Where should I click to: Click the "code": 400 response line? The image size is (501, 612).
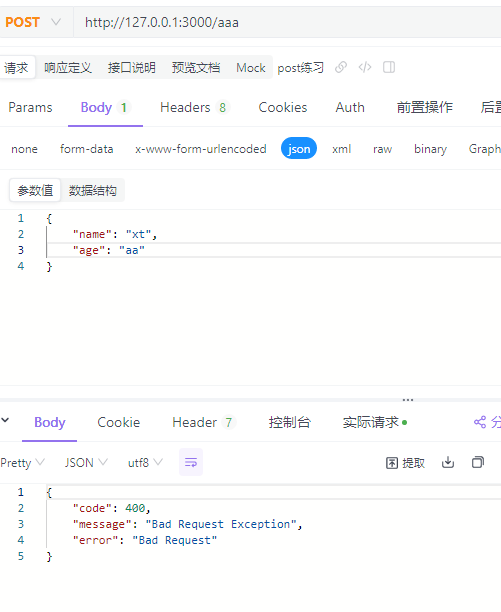pos(112,508)
